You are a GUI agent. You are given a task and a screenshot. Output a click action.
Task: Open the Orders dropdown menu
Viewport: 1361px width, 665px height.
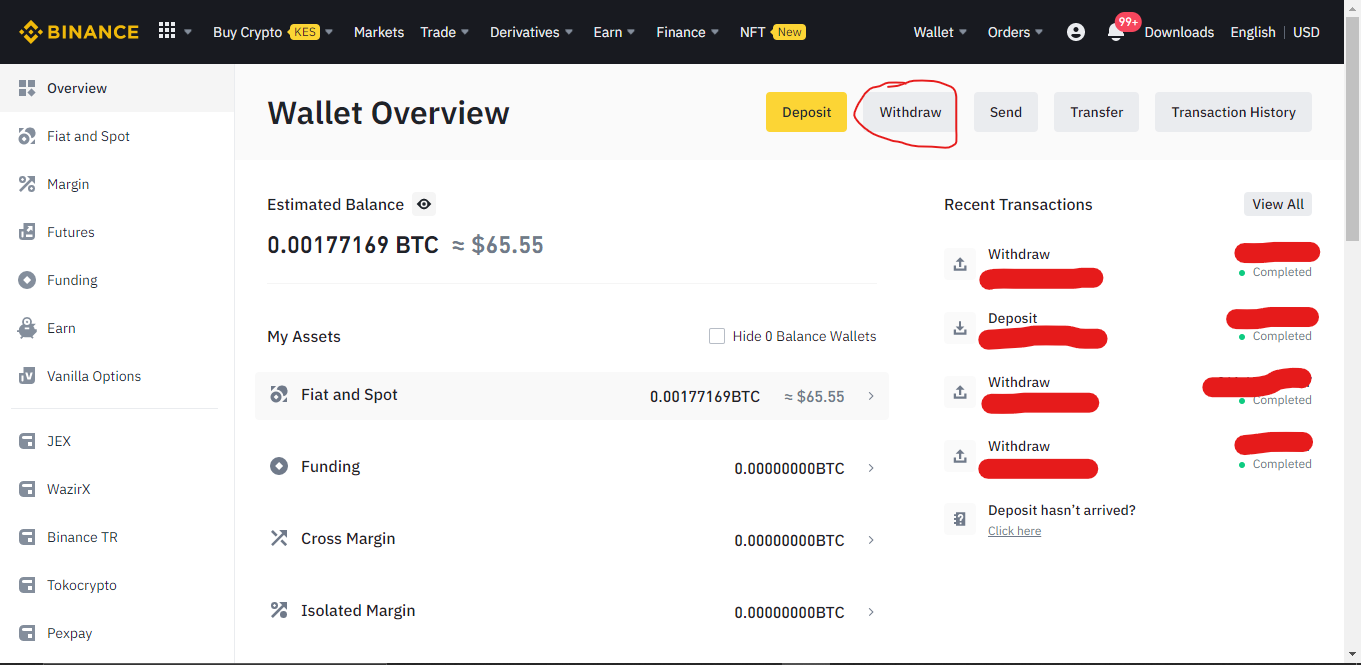tap(1015, 32)
